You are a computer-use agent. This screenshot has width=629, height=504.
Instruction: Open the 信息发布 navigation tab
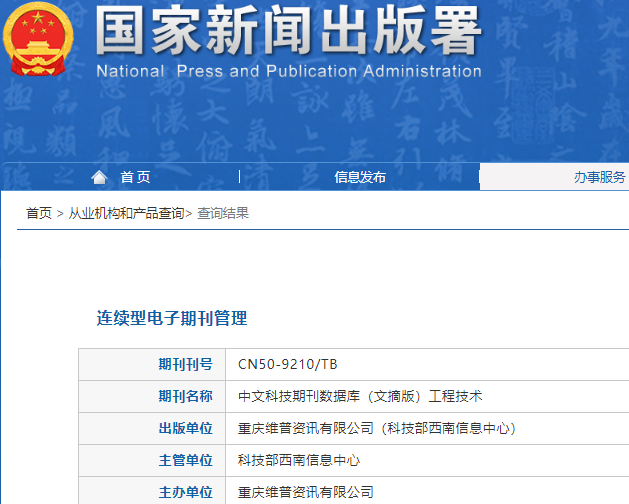click(360, 177)
